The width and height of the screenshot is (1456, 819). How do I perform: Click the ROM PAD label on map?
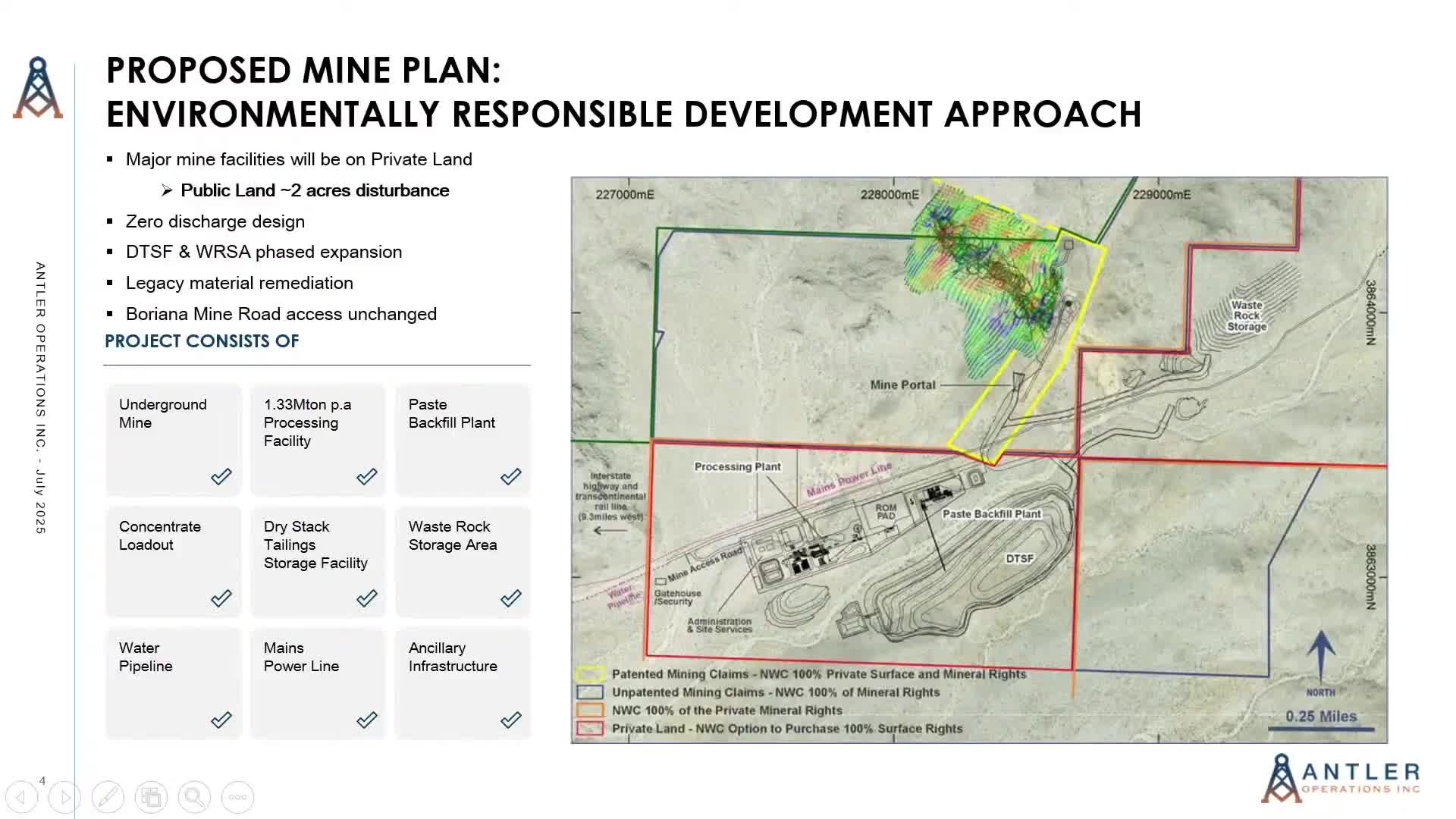(x=886, y=511)
